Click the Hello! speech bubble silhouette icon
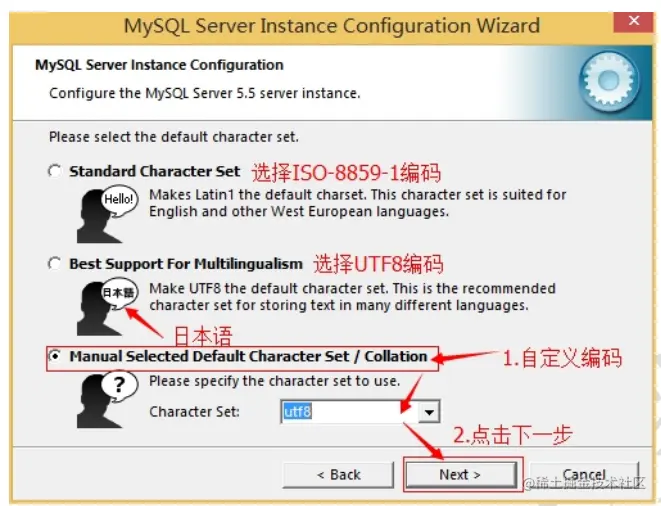Image resolution: width=661 pixels, height=506 pixels. coord(107,214)
